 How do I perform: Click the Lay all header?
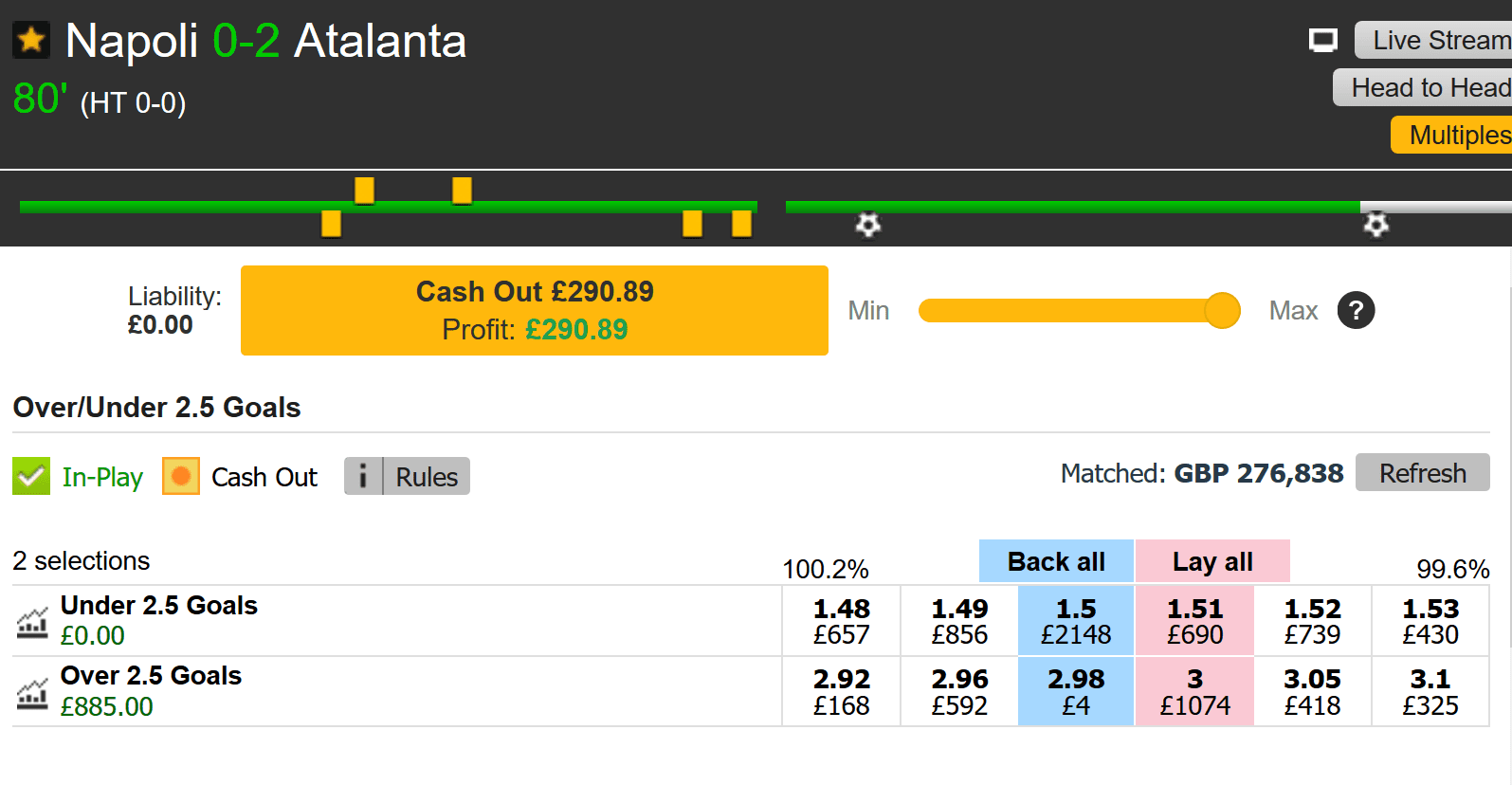tap(1212, 561)
